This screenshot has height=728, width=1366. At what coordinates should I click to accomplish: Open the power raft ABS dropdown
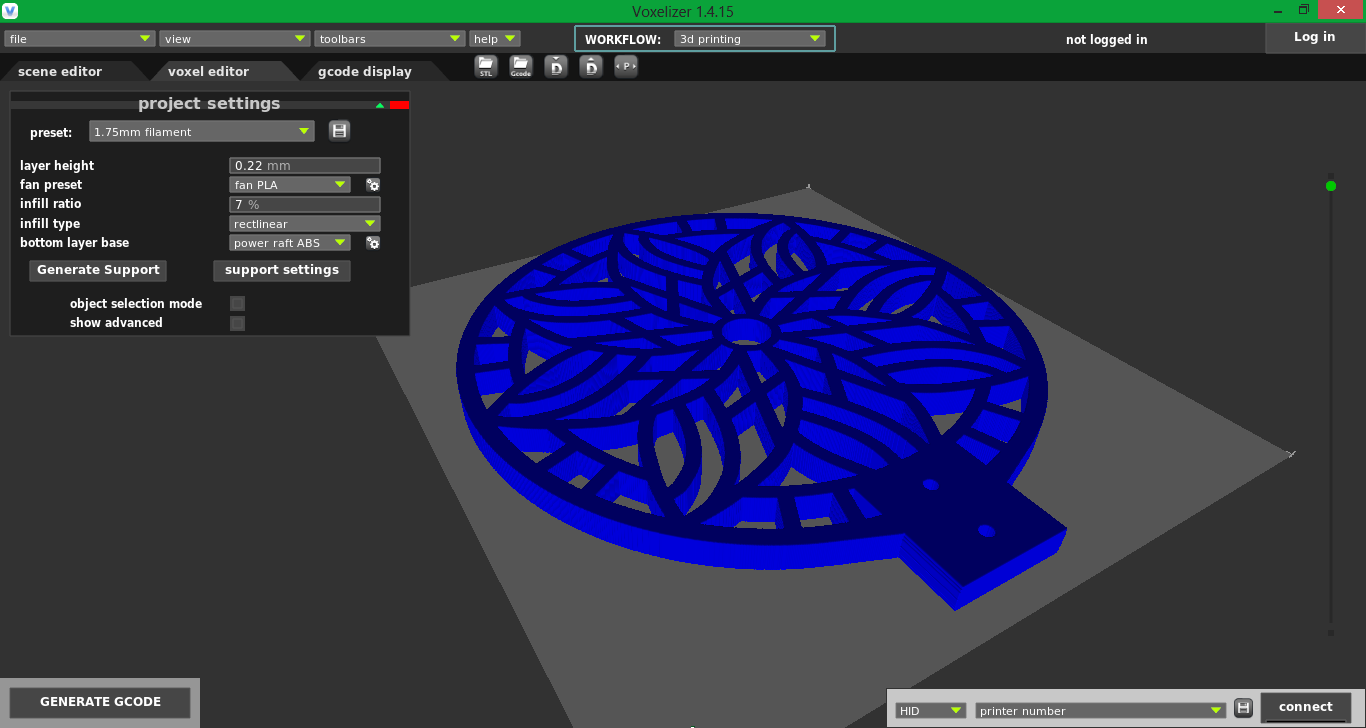point(290,243)
